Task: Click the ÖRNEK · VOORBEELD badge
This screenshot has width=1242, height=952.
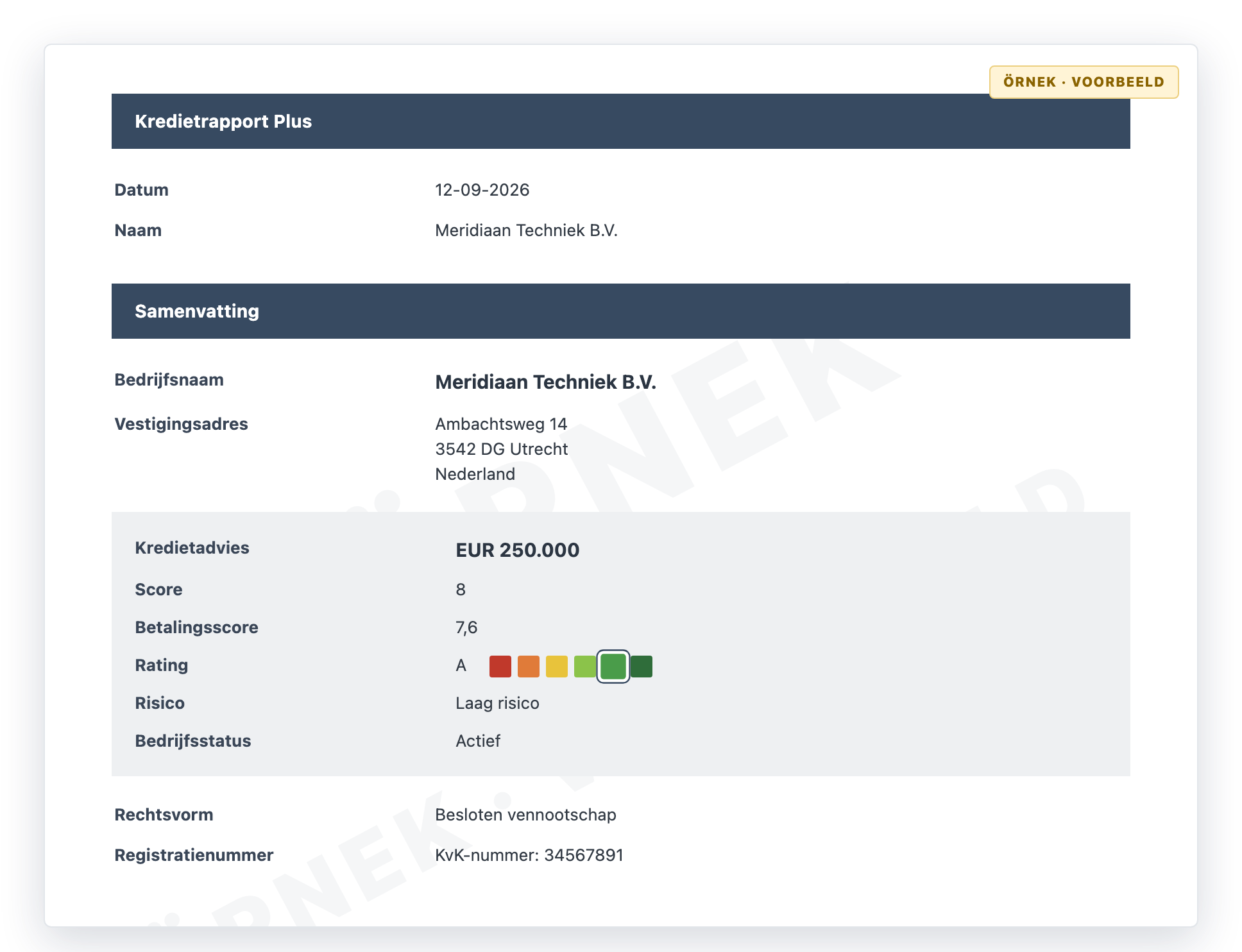Action: 1084,82
